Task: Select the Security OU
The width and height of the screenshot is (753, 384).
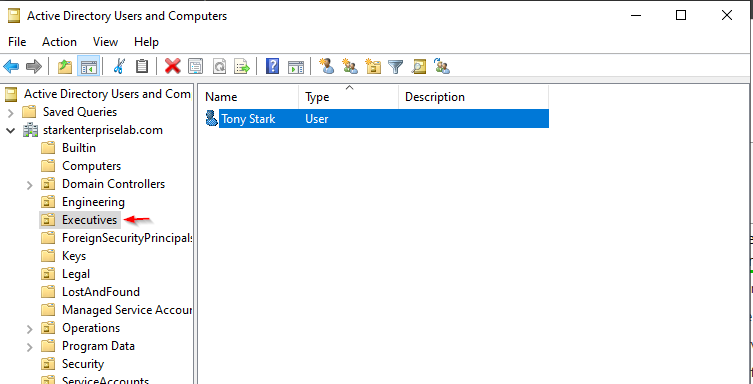Action: pos(83,364)
